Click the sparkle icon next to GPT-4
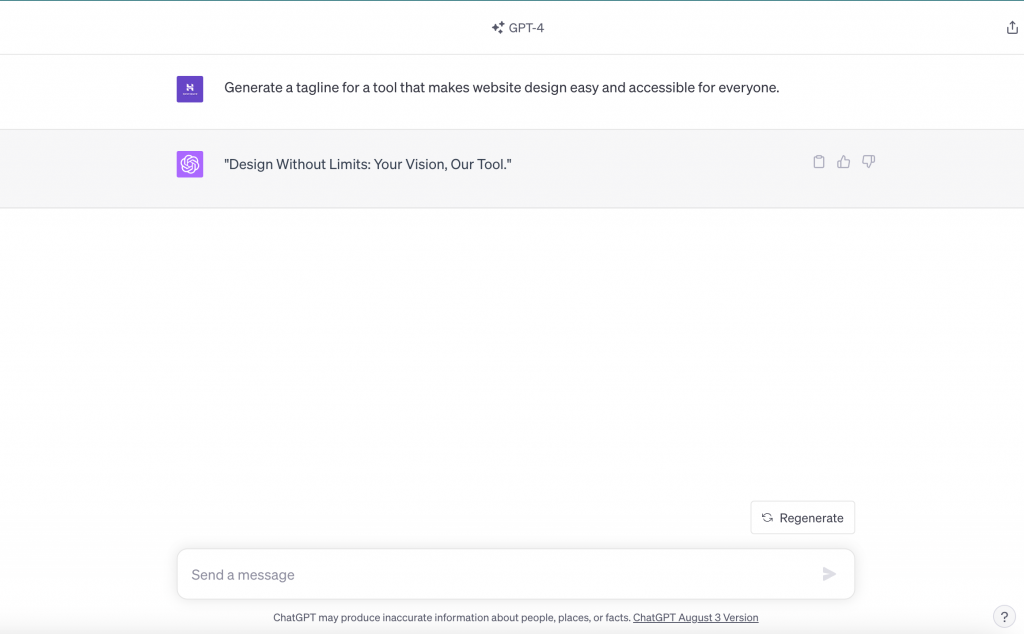 pyautogui.click(x=497, y=27)
